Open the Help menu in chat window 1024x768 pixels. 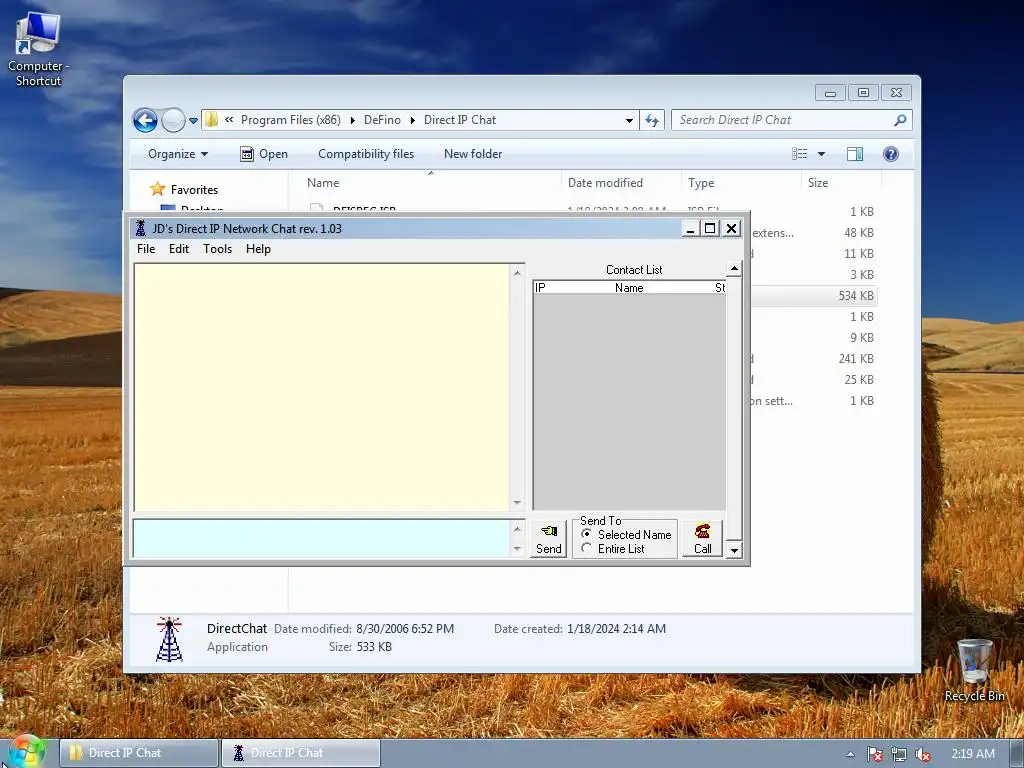pos(258,249)
